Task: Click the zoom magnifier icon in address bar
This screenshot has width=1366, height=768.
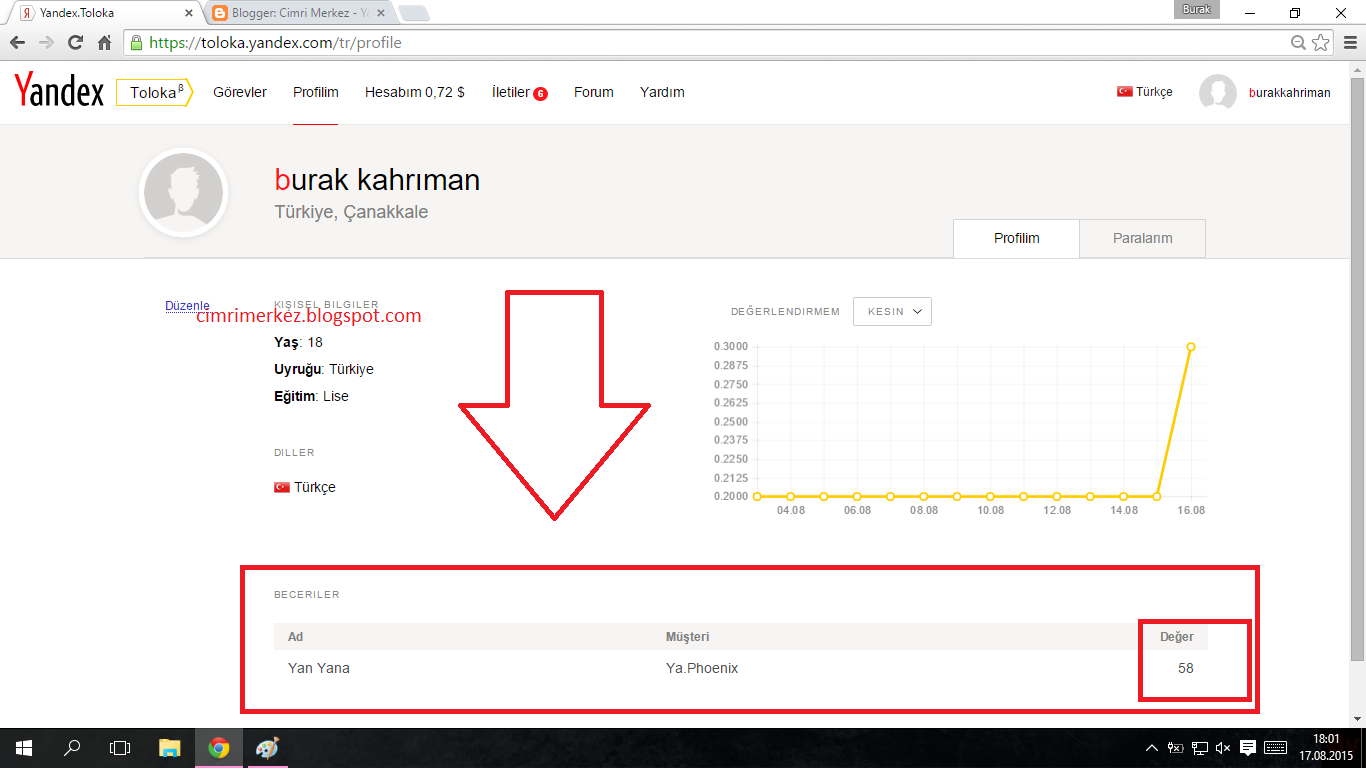Action: click(x=1298, y=43)
